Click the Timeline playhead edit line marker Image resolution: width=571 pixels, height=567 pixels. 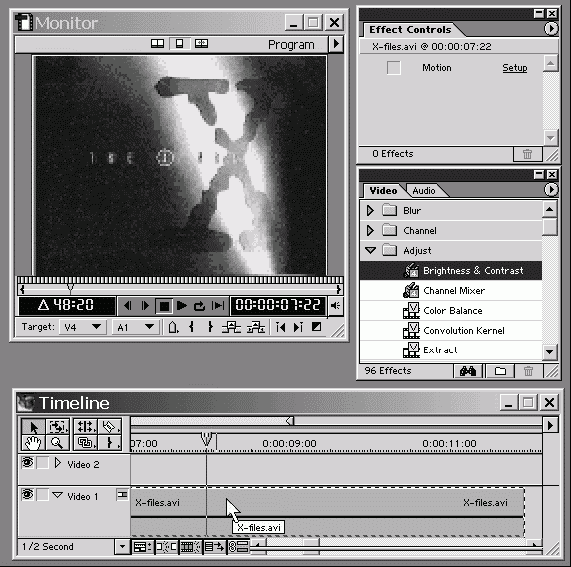pyautogui.click(x=206, y=440)
